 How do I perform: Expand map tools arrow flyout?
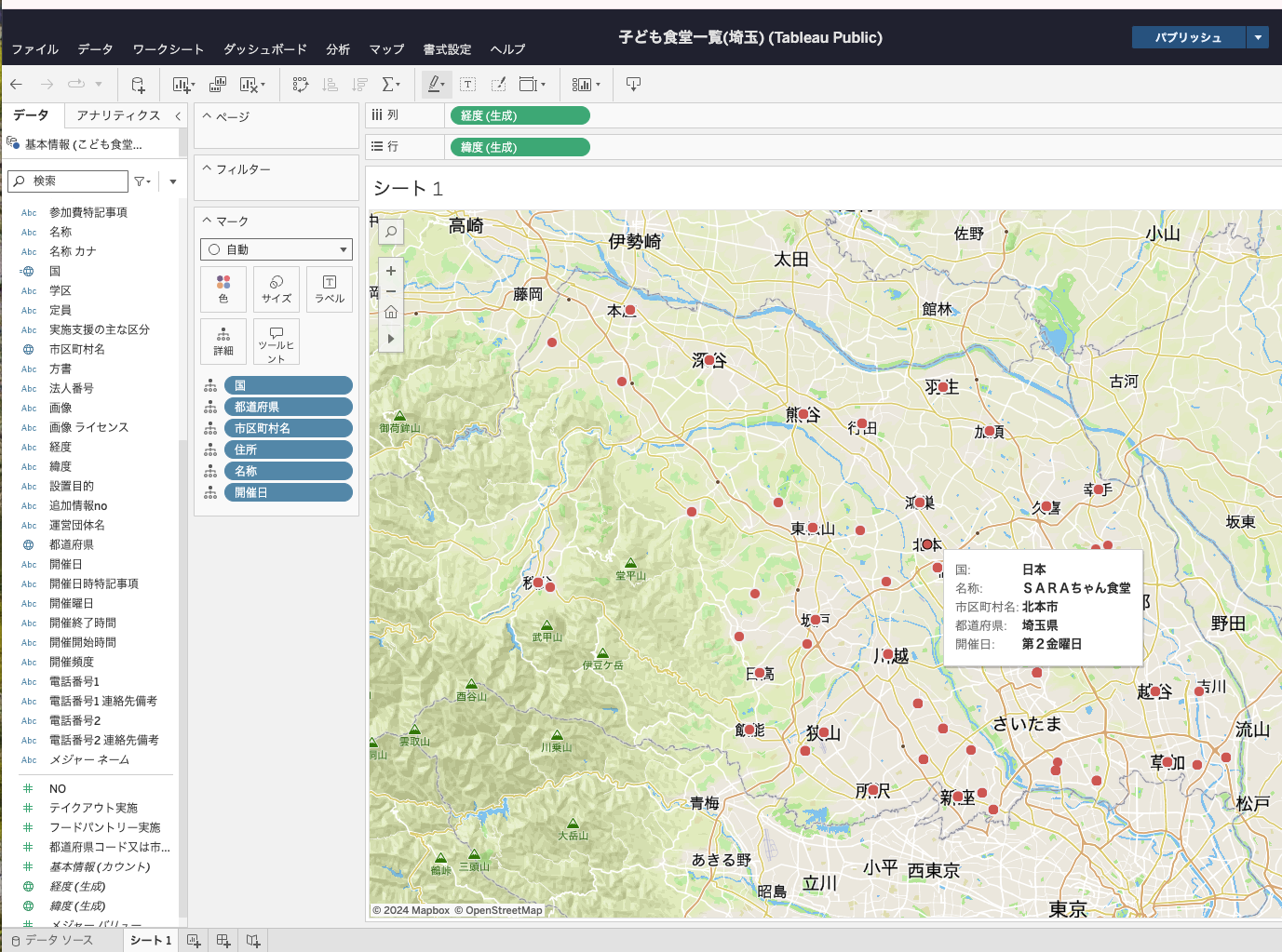391,339
